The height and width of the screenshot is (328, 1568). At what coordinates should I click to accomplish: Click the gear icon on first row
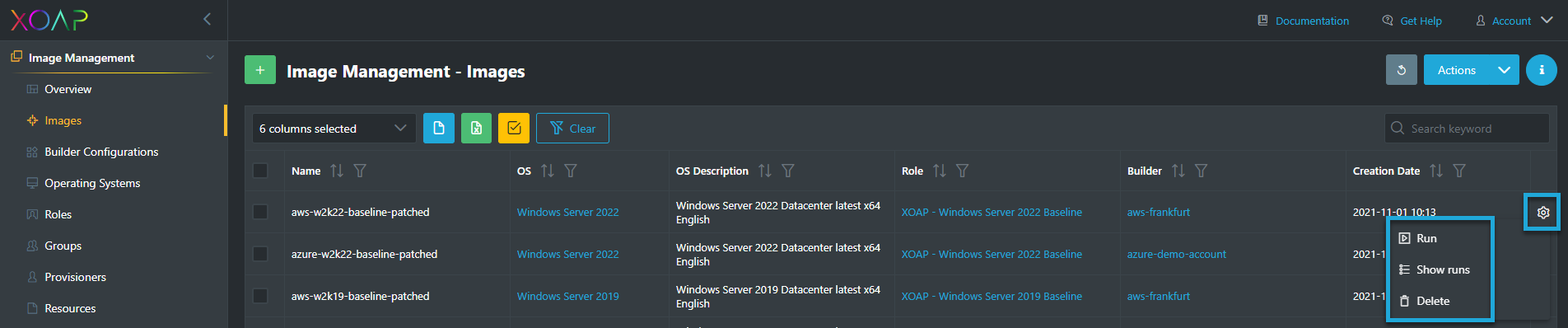tap(1543, 213)
